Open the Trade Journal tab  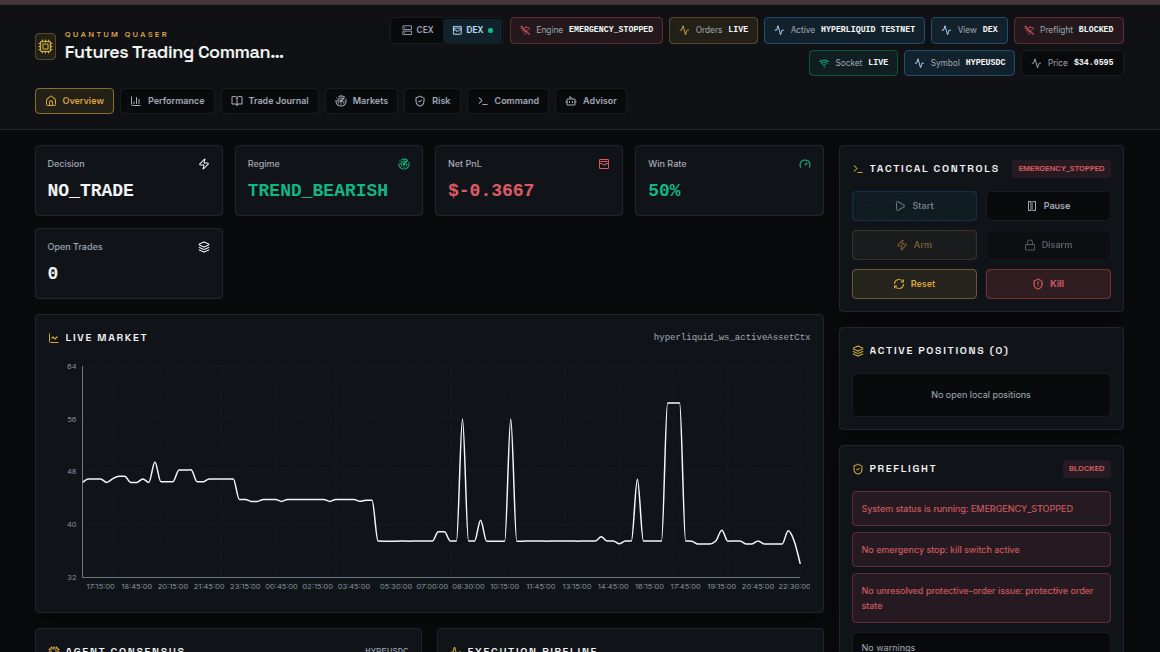coord(269,101)
